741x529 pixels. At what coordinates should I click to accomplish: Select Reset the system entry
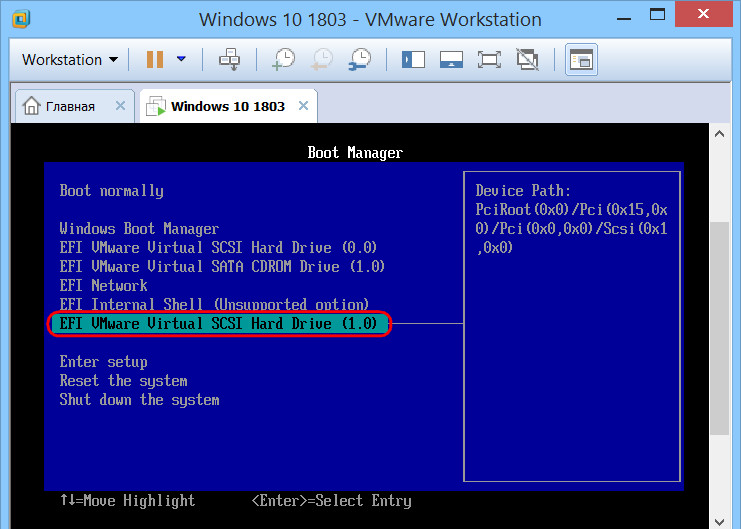(x=123, y=381)
